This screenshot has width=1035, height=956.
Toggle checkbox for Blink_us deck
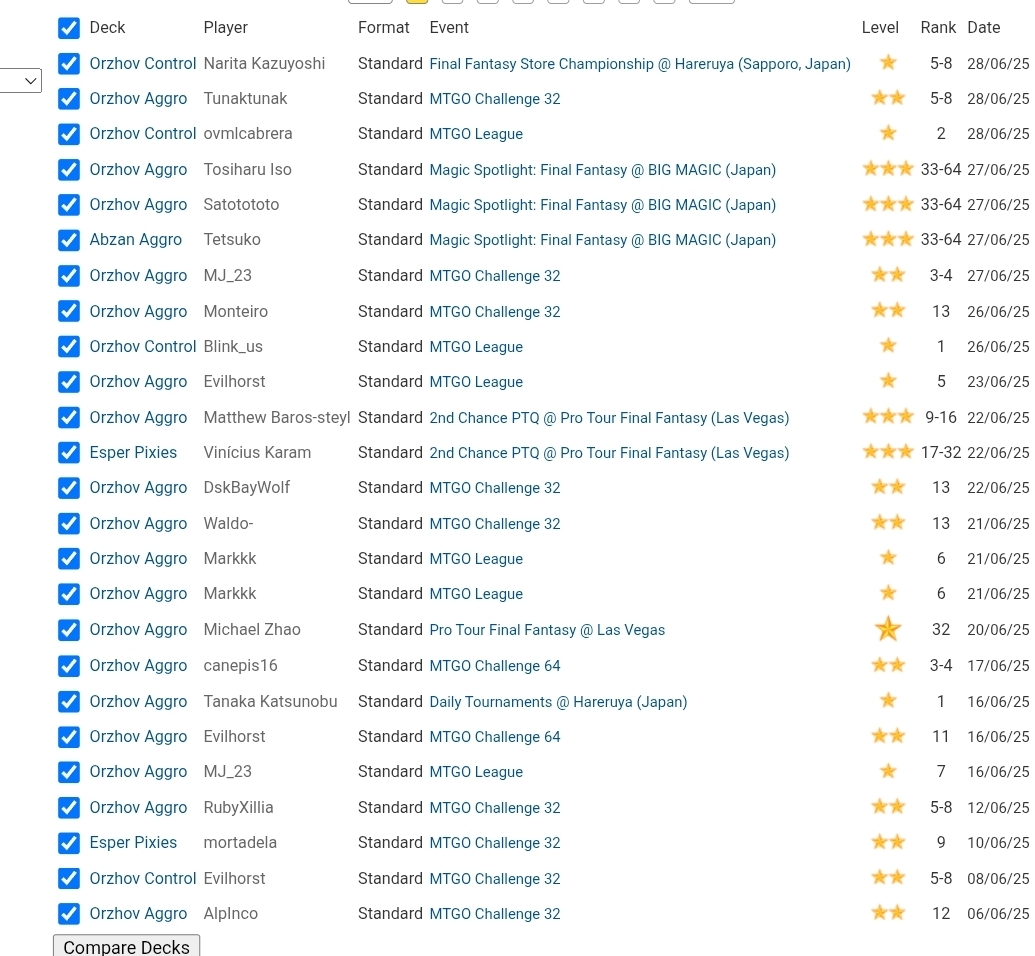pos(69,347)
